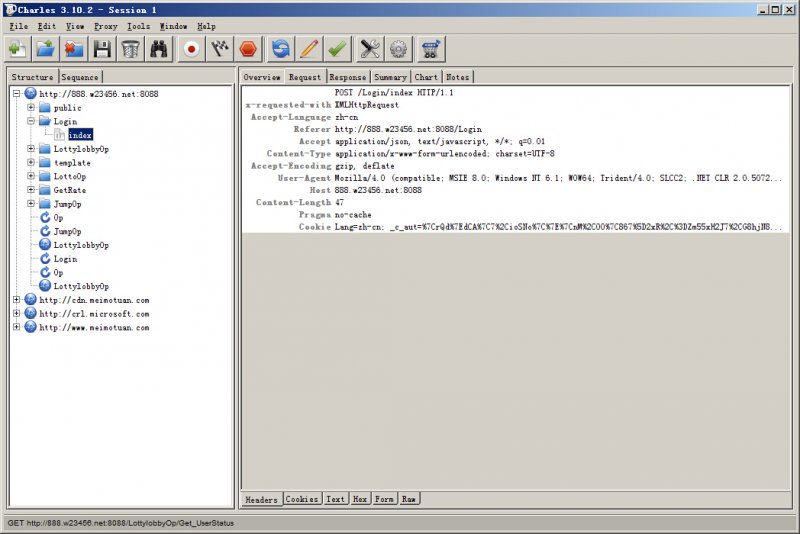Collapse the Login folder node
The image size is (800, 534).
[31, 121]
